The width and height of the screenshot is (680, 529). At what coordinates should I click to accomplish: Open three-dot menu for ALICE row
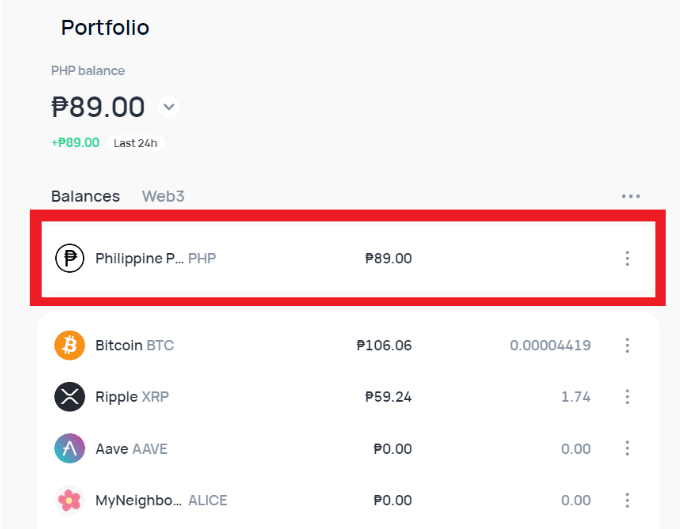pos(627,500)
